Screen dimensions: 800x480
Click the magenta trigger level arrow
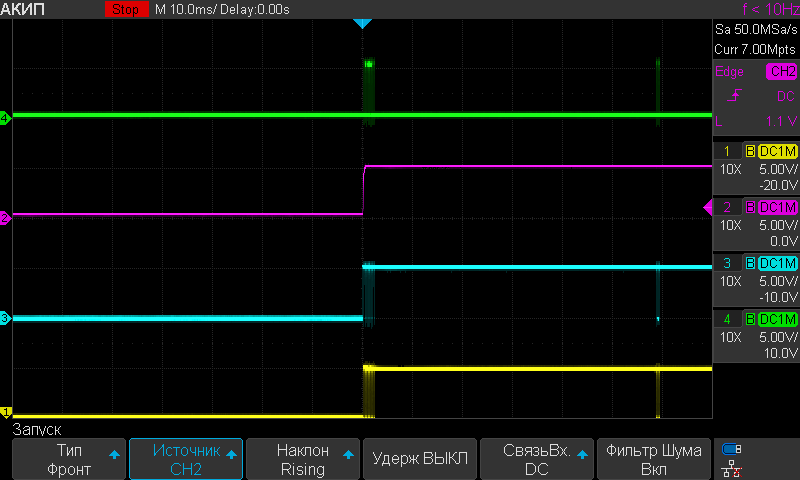pos(708,208)
